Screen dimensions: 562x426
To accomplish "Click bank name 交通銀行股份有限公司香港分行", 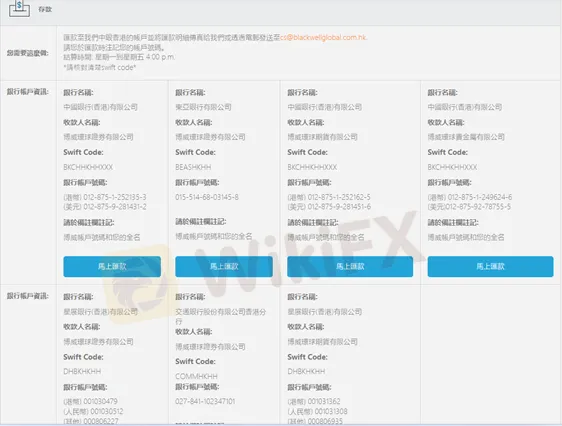I will (x=220, y=316).
